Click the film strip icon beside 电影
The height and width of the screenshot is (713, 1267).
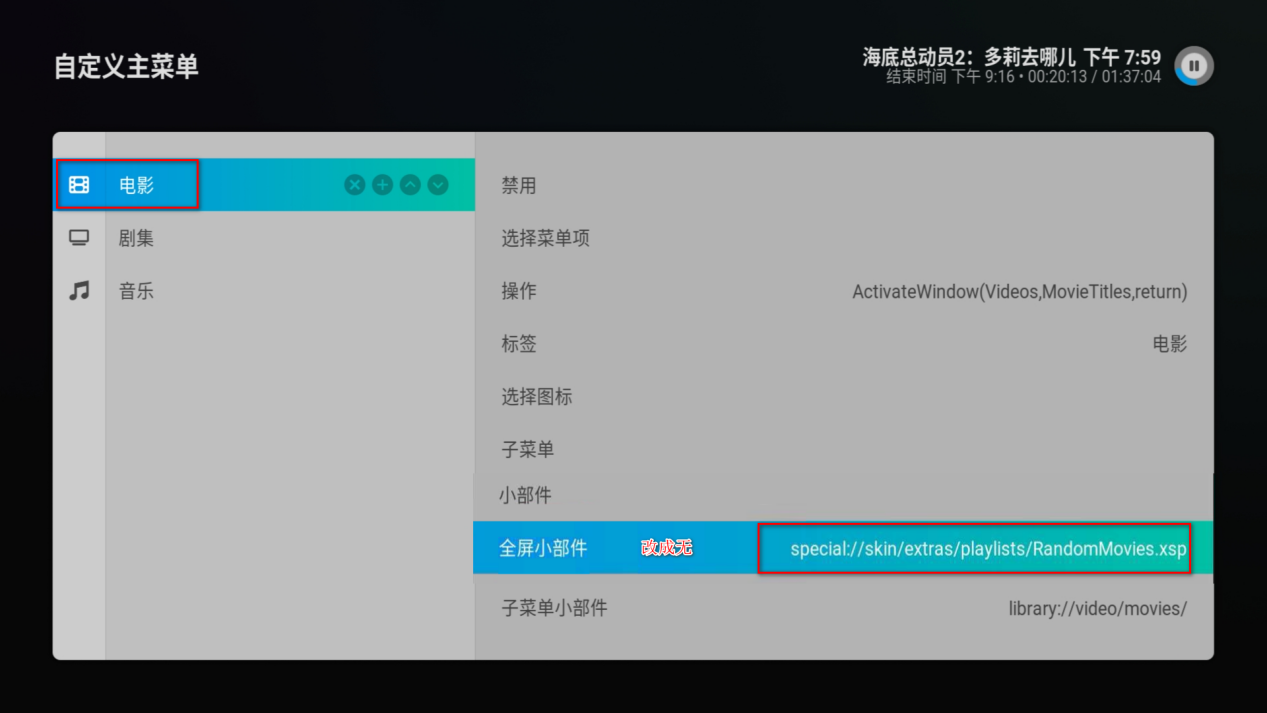[79, 185]
